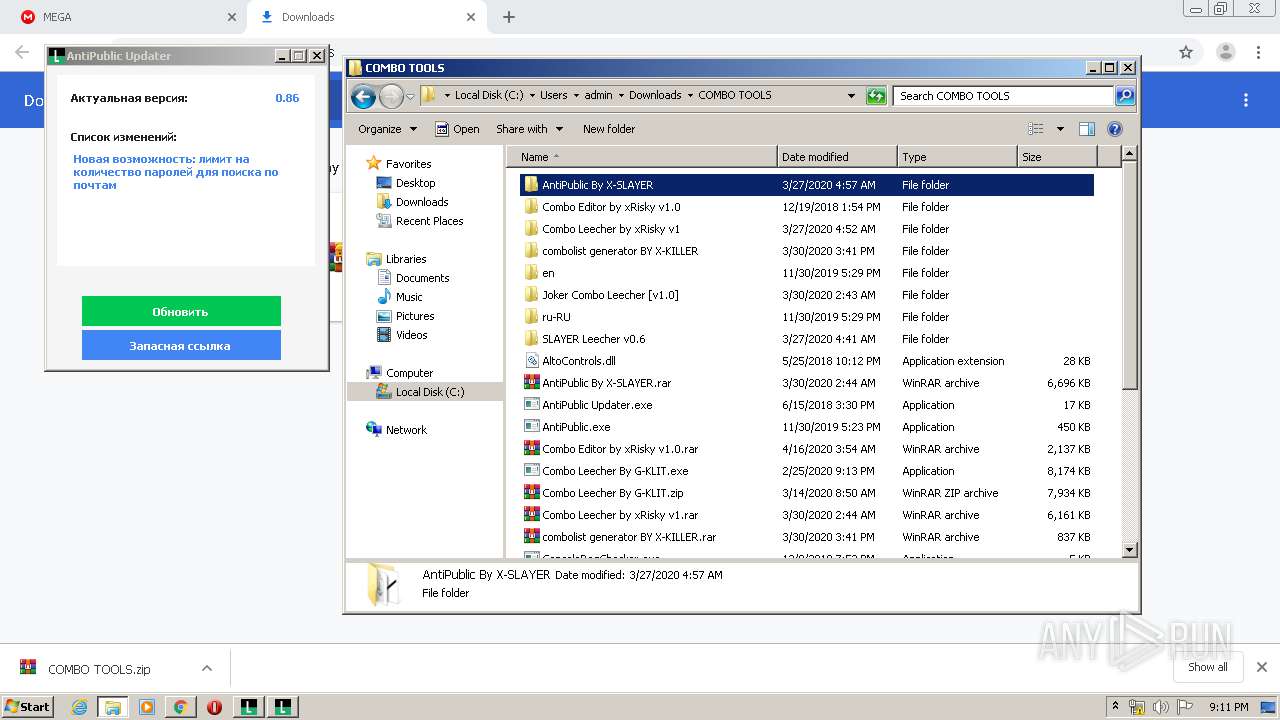The image size is (1280, 720).
Task: Click the admin breadcrumb in address bar
Action: 598,96
